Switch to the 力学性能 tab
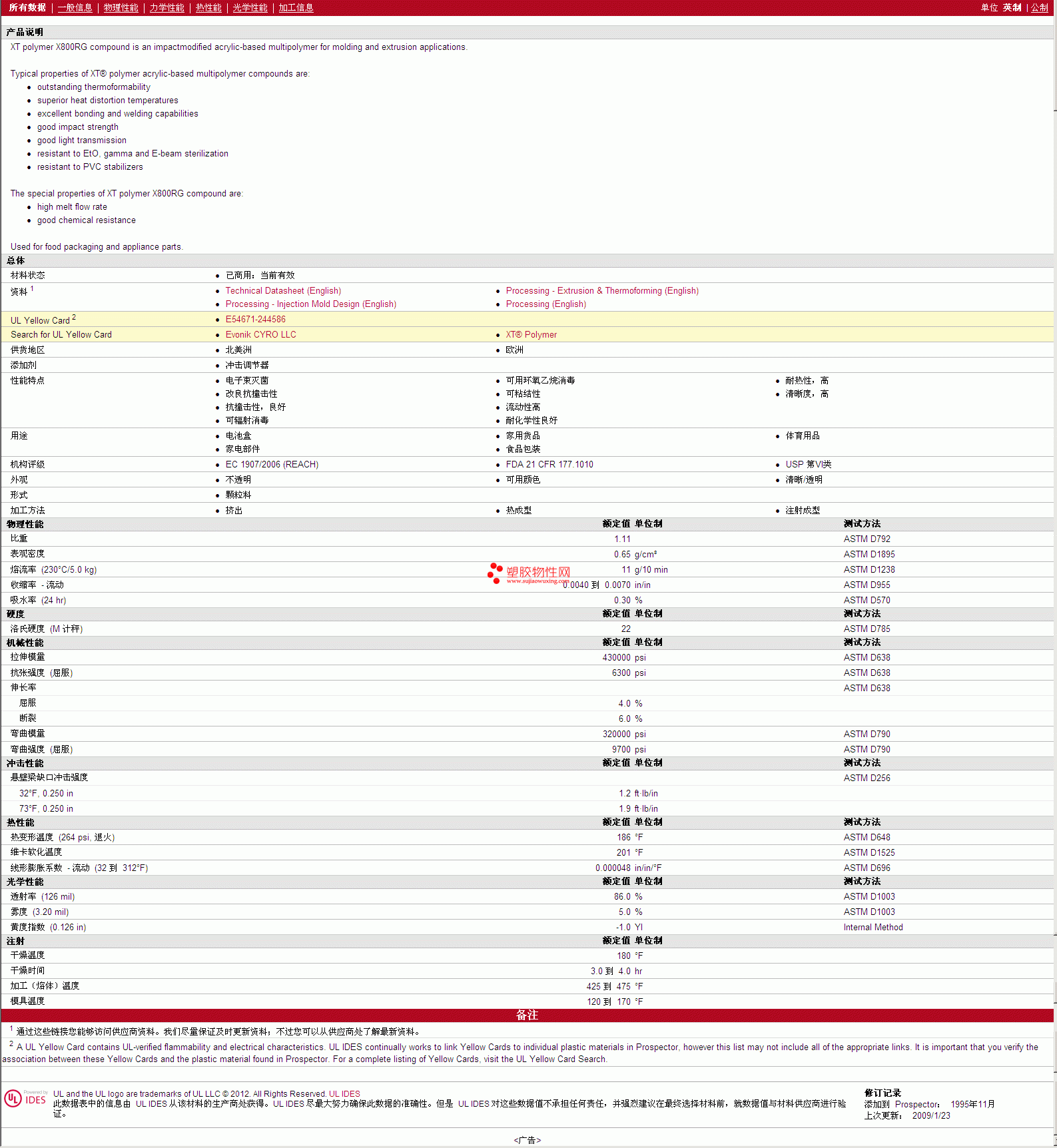 [167, 7]
